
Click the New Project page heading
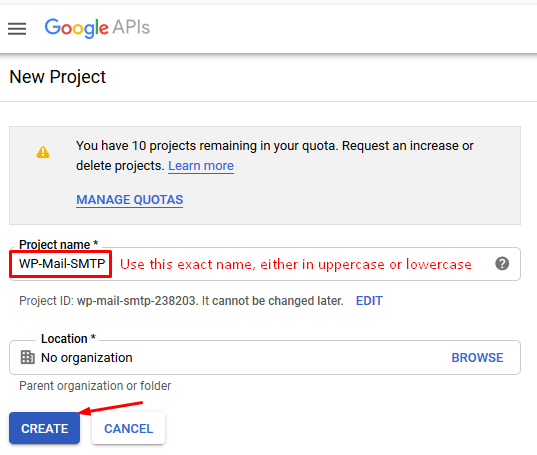(x=58, y=77)
